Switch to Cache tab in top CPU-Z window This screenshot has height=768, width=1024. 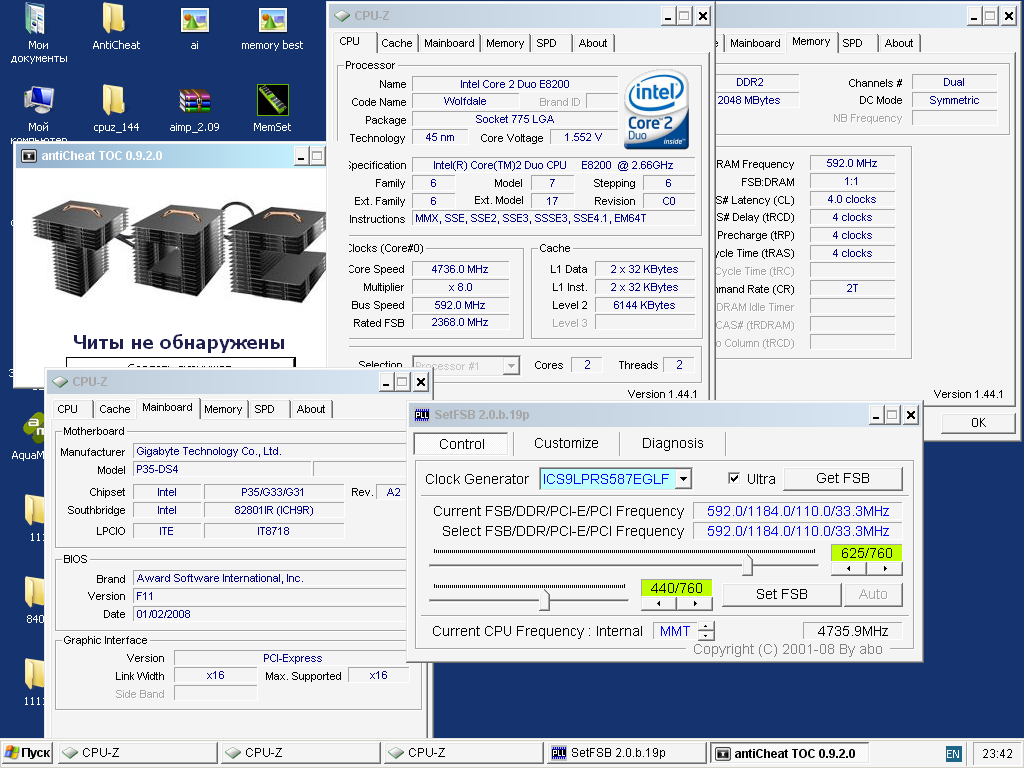(396, 43)
